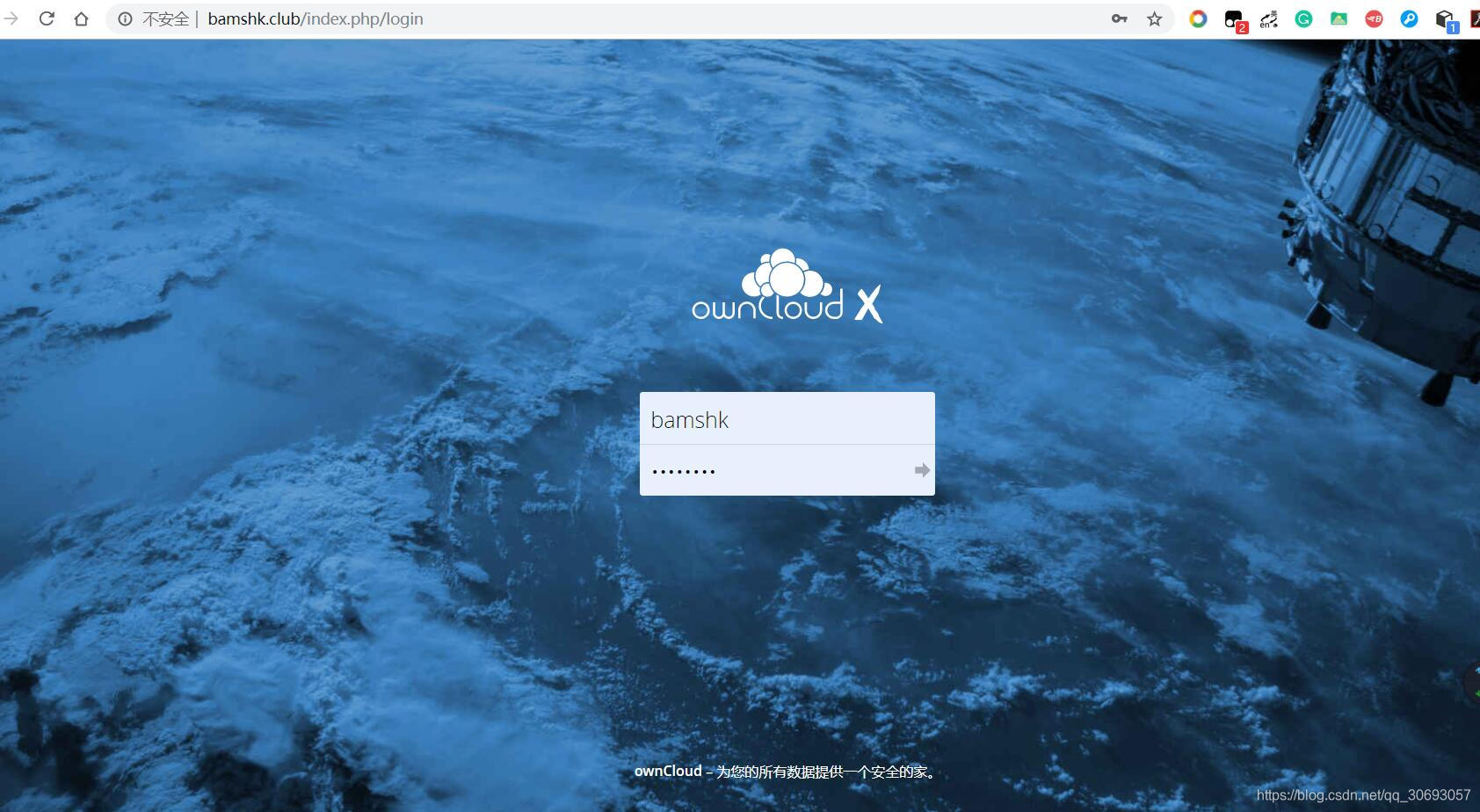The height and width of the screenshot is (812, 1480).
Task: Open the site security info icon
Action: pyautogui.click(x=126, y=18)
